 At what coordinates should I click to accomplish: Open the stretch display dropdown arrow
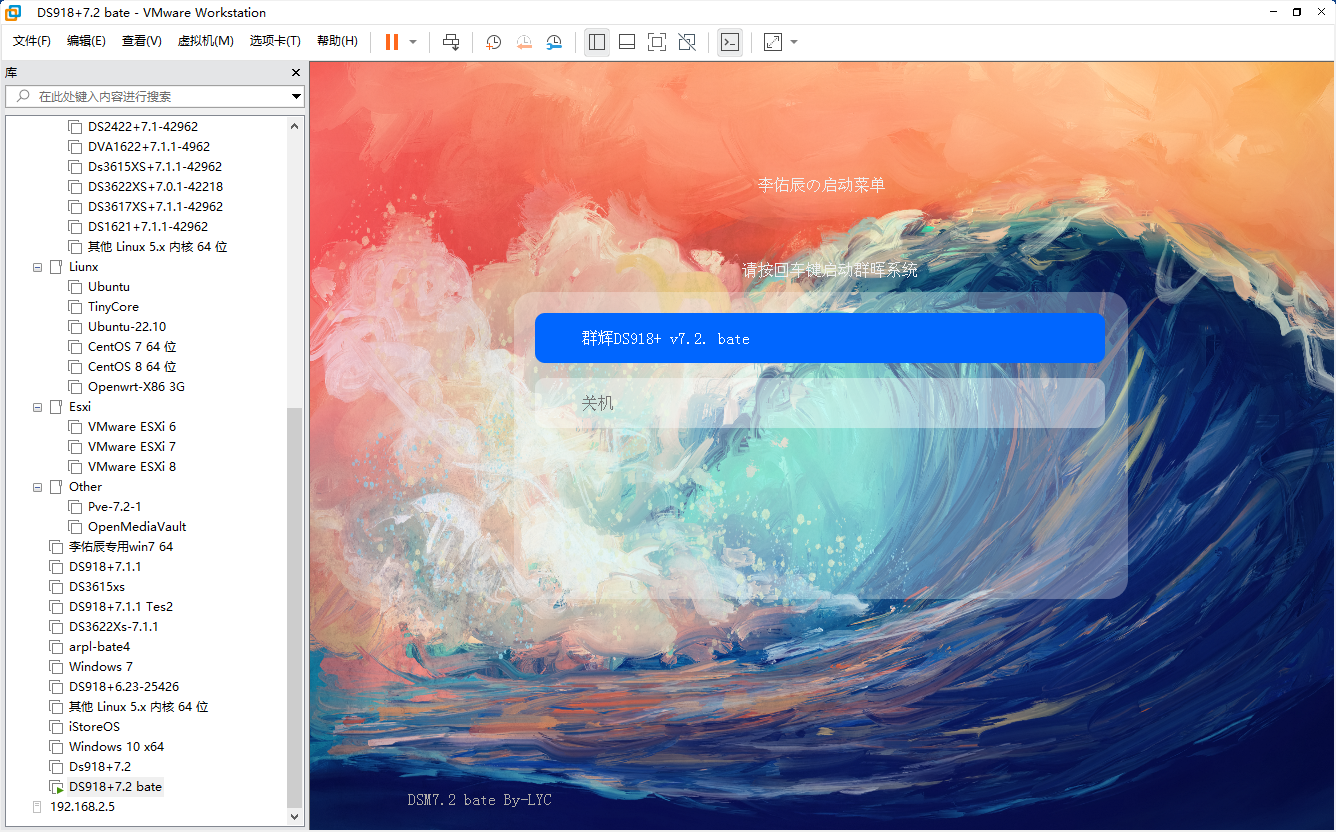coord(794,42)
